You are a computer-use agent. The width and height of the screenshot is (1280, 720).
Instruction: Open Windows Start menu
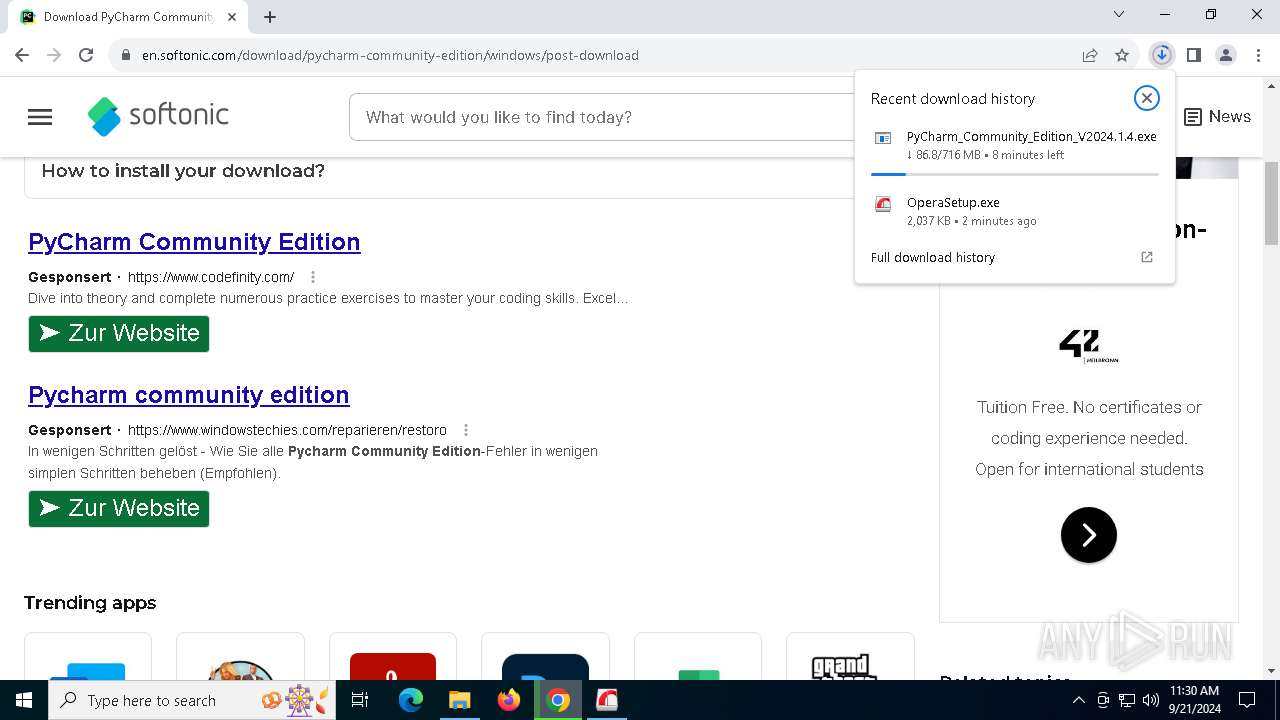(24, 700)
